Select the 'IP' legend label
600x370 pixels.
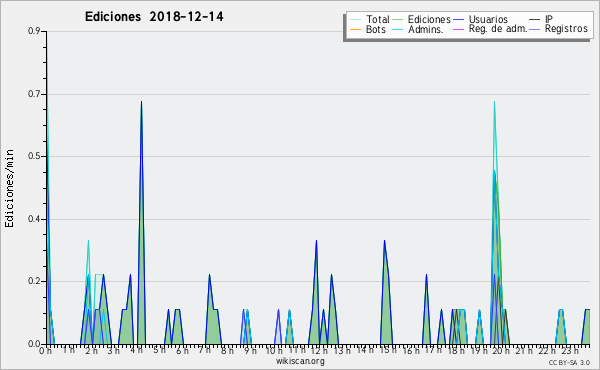(549, 19)
